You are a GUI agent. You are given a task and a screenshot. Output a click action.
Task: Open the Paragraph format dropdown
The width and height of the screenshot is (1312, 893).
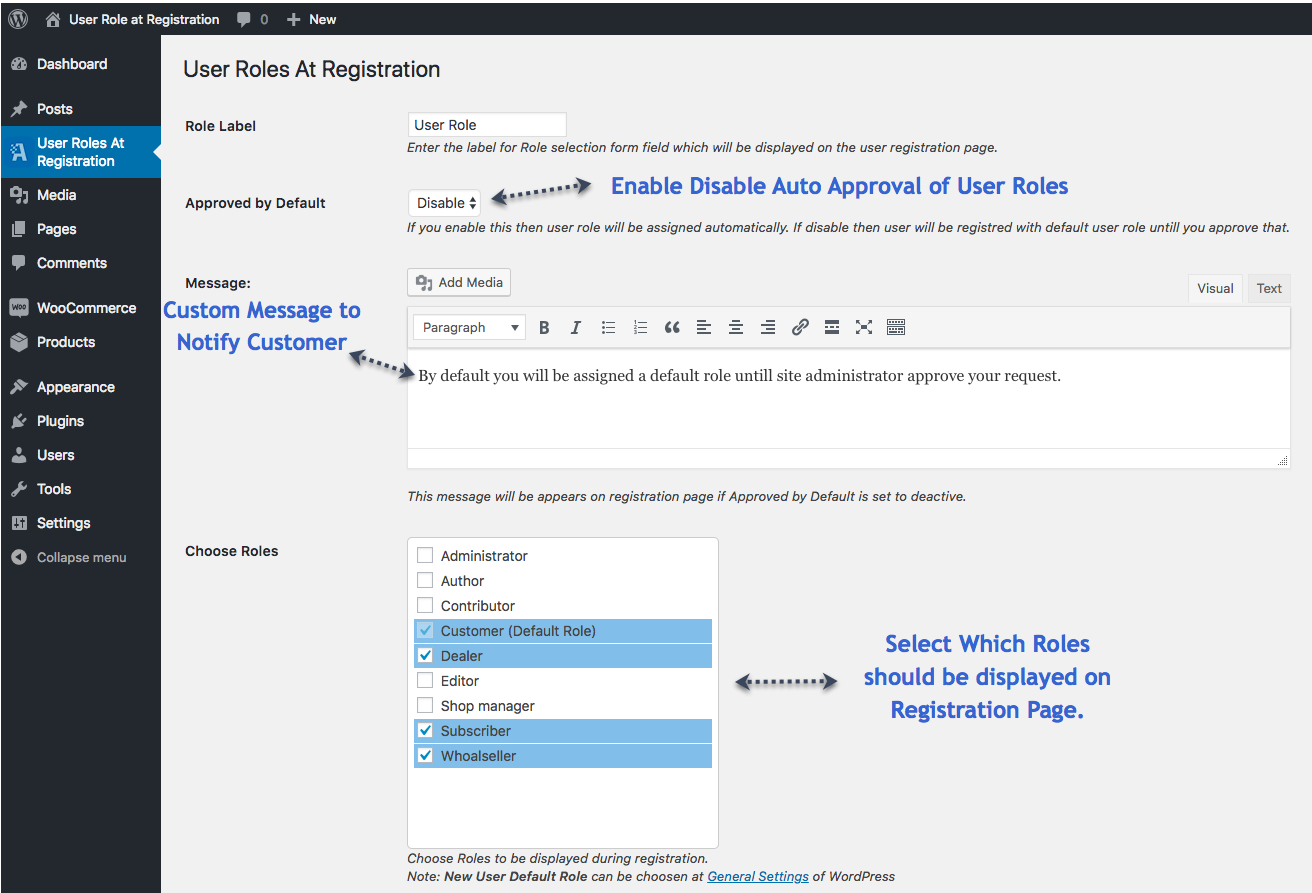point(469,327)
